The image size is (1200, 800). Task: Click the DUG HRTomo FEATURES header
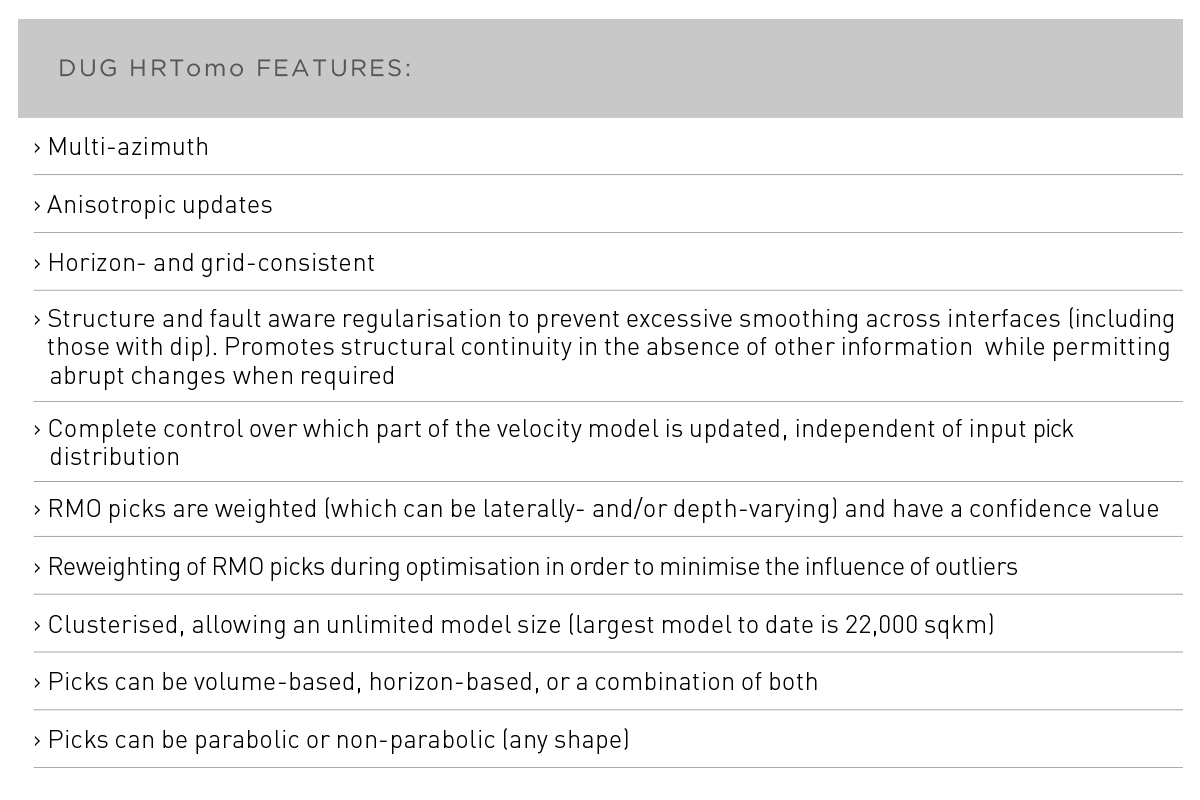(235, 68)
